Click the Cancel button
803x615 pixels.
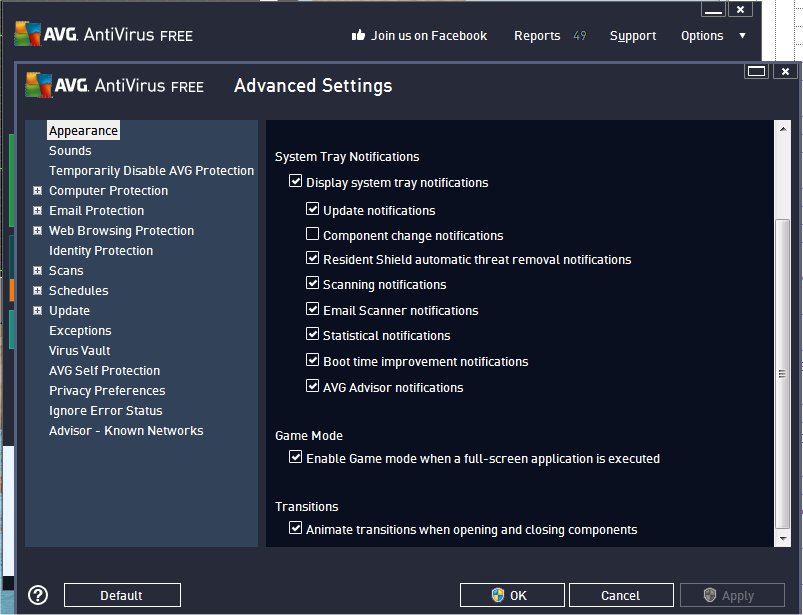click(x=621, y=595)
